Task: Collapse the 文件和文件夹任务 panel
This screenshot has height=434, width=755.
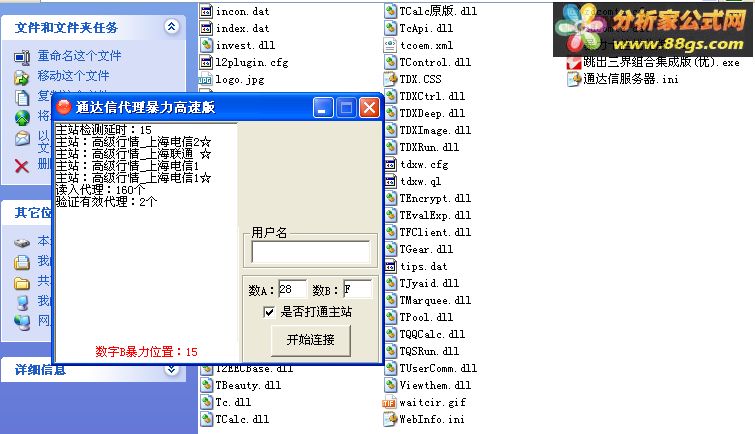Action: [171, 26]
